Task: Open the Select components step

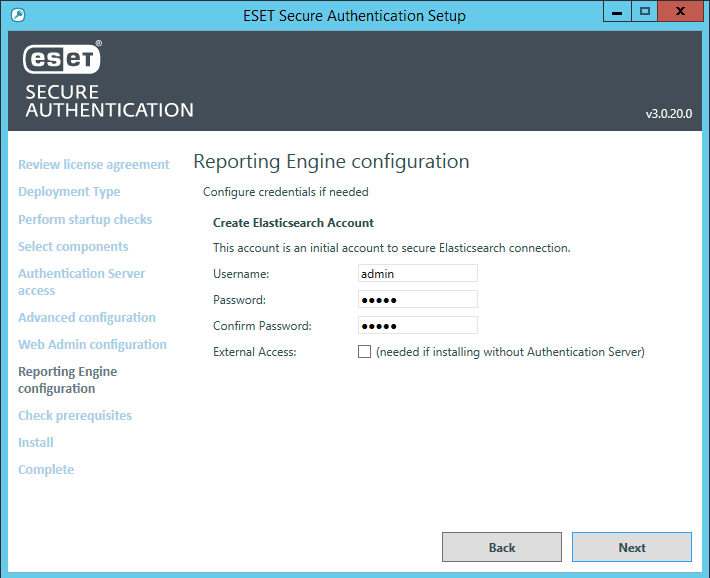Action: click(73, 246)
